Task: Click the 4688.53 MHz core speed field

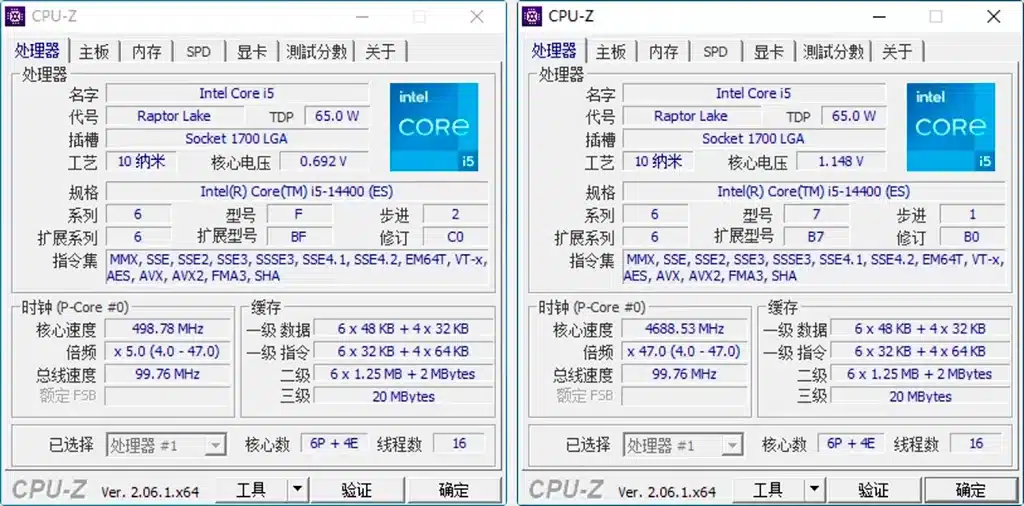Action: coord(684,328)
